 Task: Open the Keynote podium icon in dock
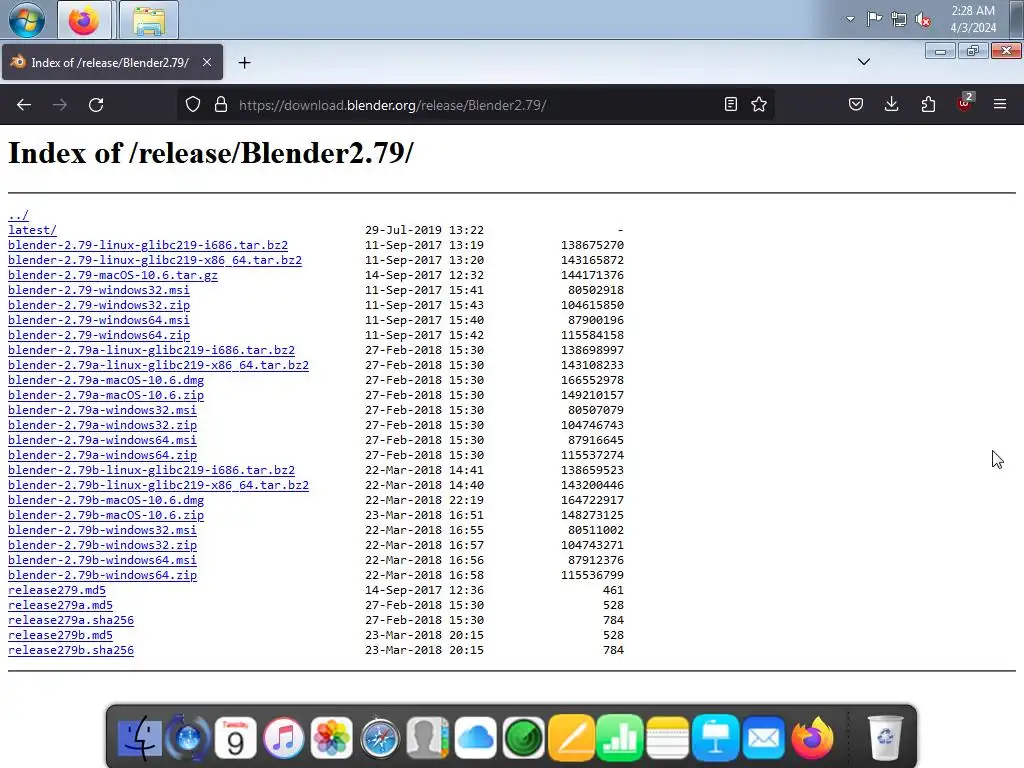[x=716, y=739]
